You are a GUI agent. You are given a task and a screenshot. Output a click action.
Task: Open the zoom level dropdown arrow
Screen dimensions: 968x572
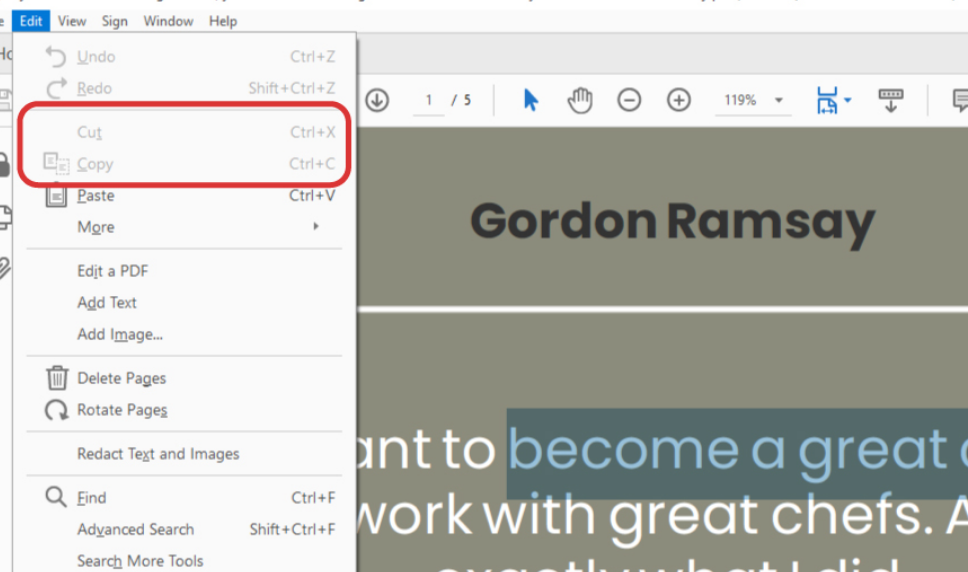[x=779, y=100]
